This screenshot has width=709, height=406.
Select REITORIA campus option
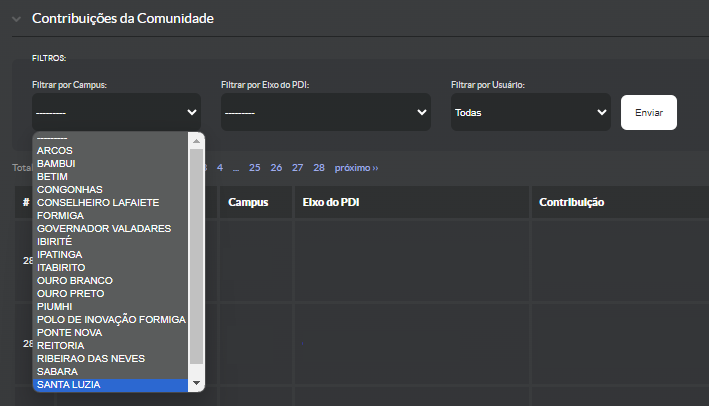click(x=61, y=345)
